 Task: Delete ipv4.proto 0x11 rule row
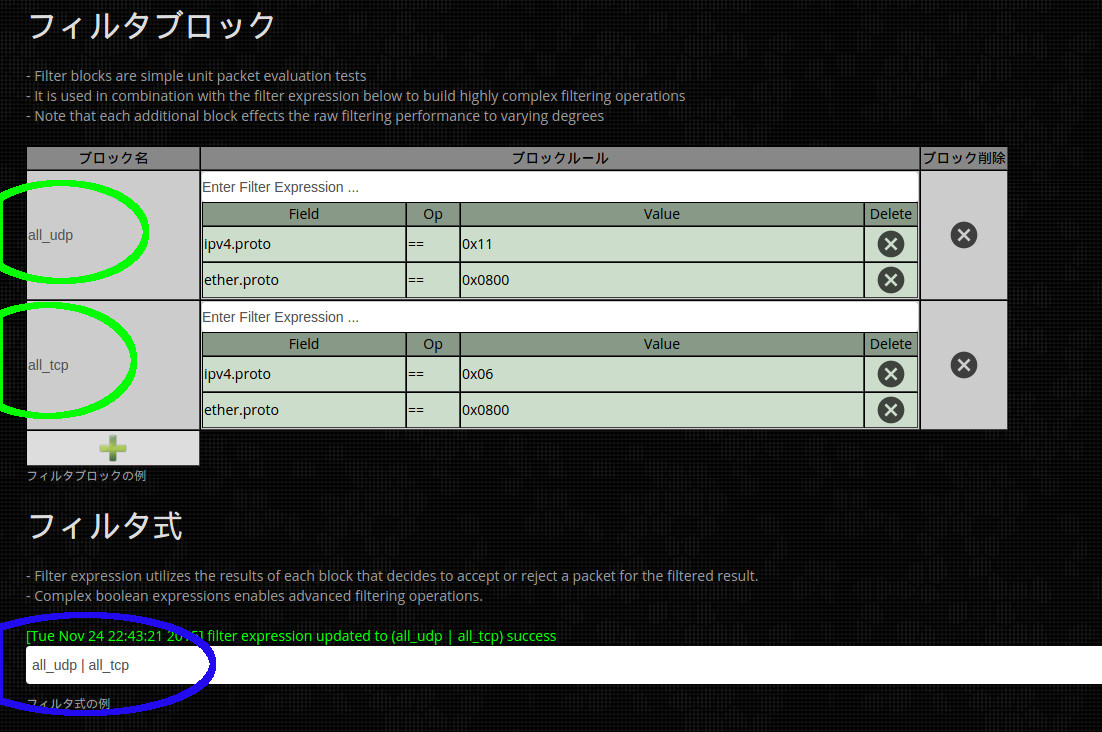(890, 244)
